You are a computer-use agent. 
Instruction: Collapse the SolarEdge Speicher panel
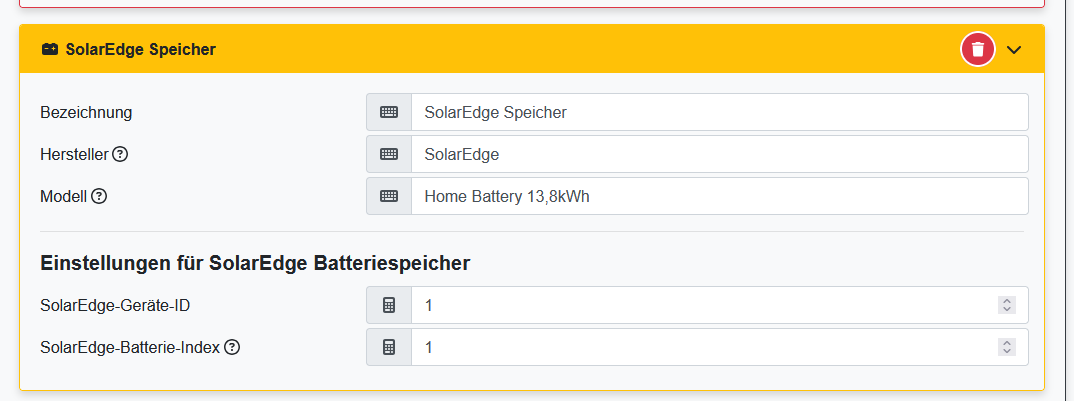(x=1014, y=49)
